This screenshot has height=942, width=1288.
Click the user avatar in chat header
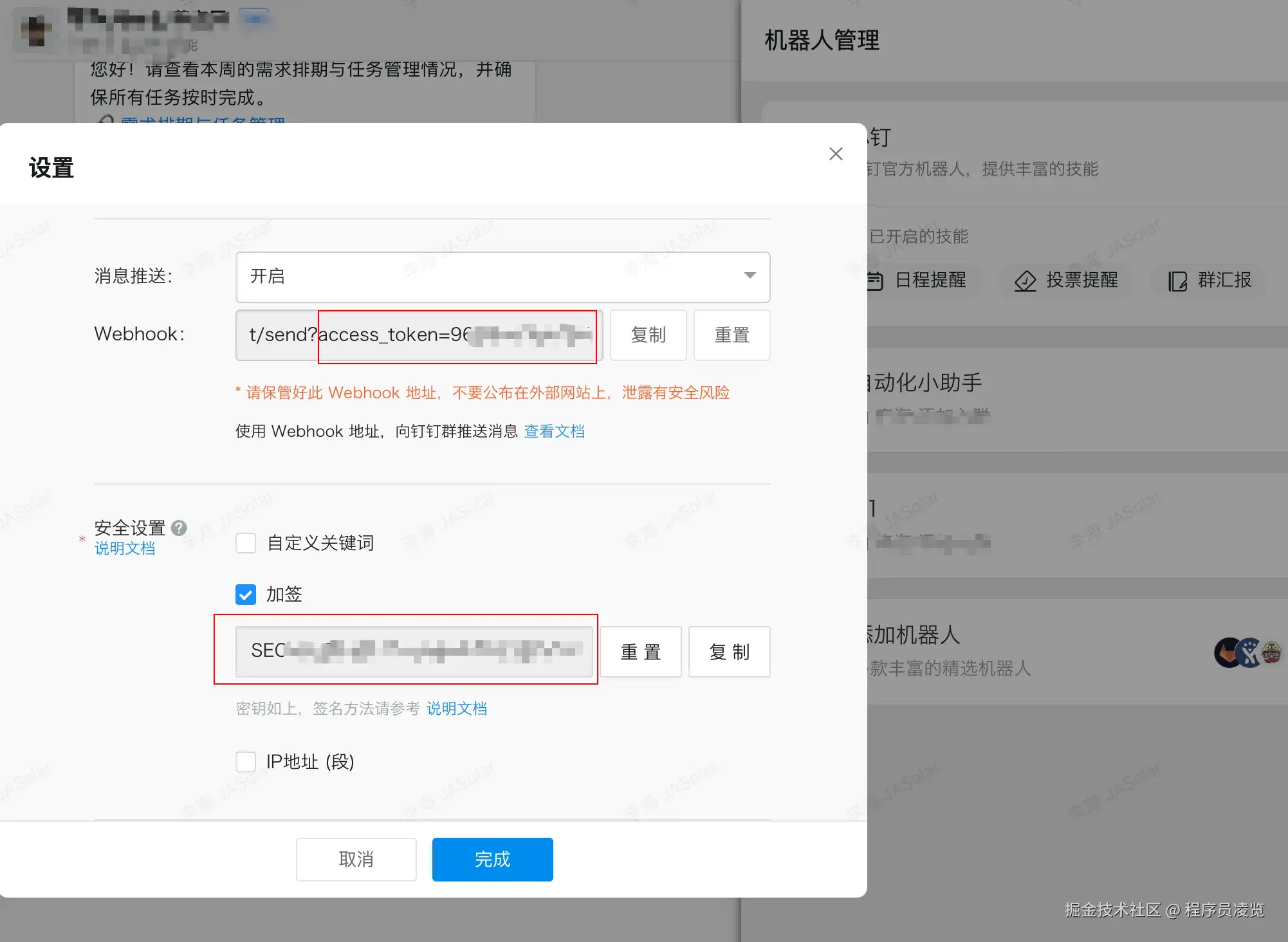(36, 30)
